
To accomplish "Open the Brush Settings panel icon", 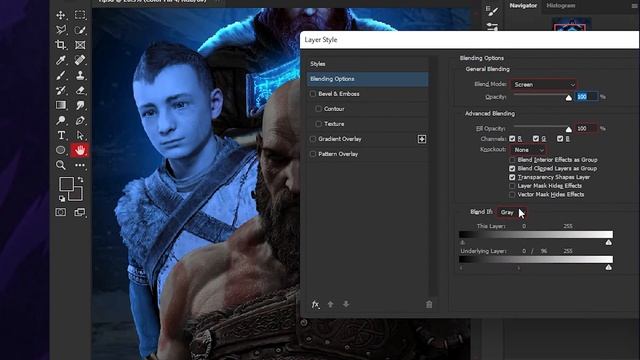I will (x=493, y=11).
